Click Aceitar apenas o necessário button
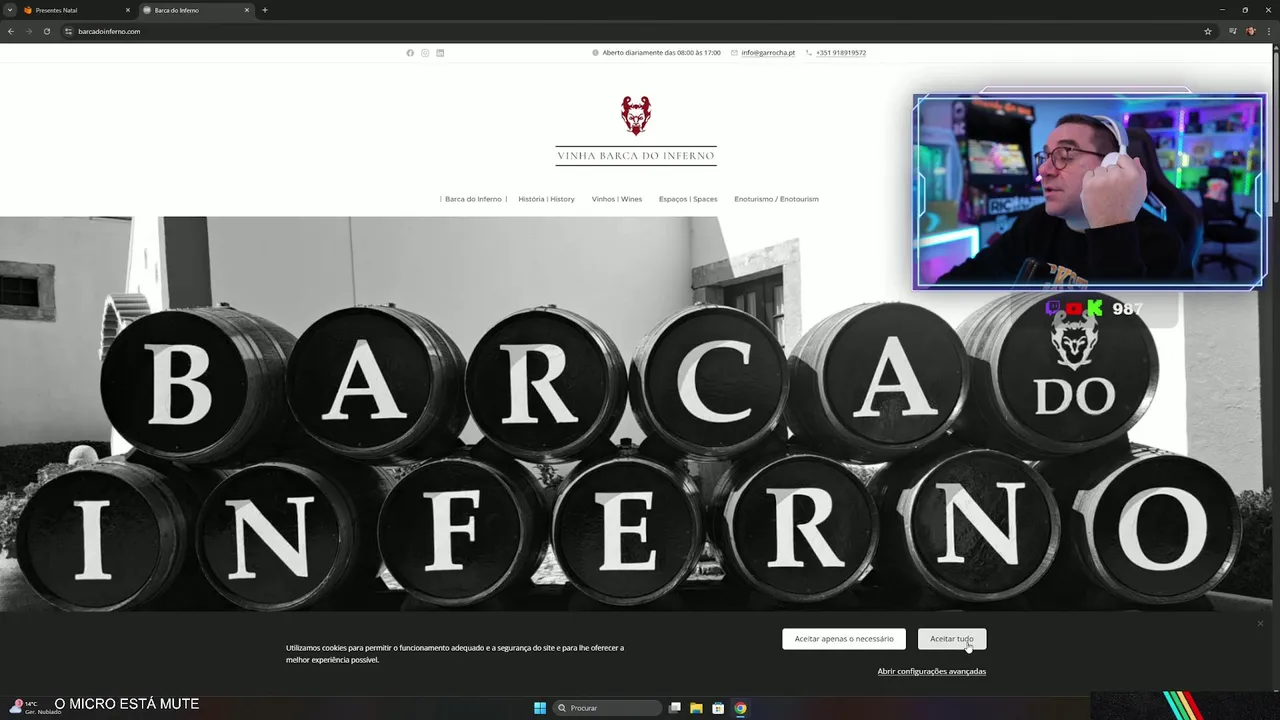Image resolution: width=1280 pixels, height=720 pixels. click(x=844, y=639)
